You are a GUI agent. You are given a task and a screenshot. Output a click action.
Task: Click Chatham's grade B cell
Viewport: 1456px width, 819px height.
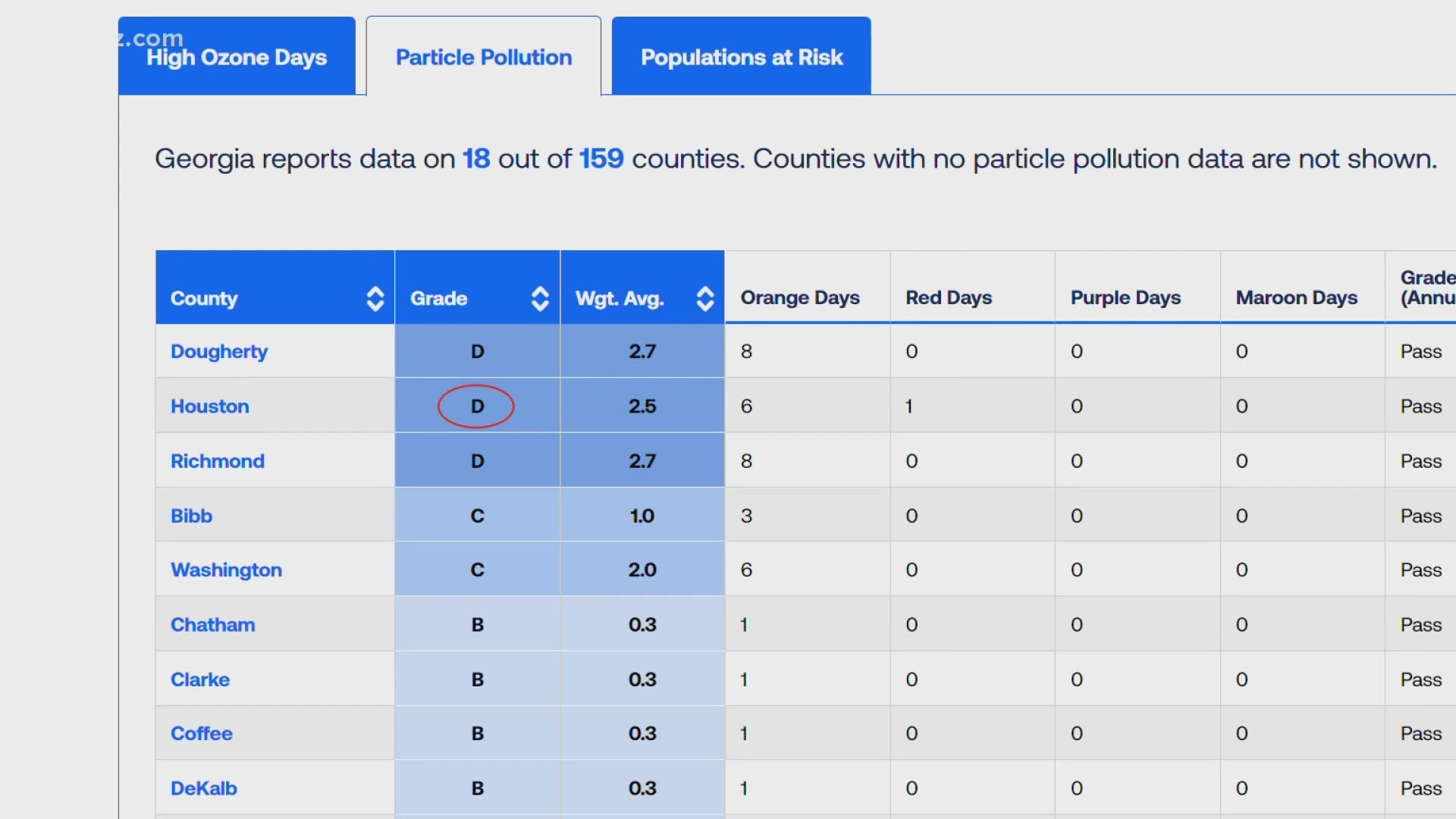tap(477, 625)
